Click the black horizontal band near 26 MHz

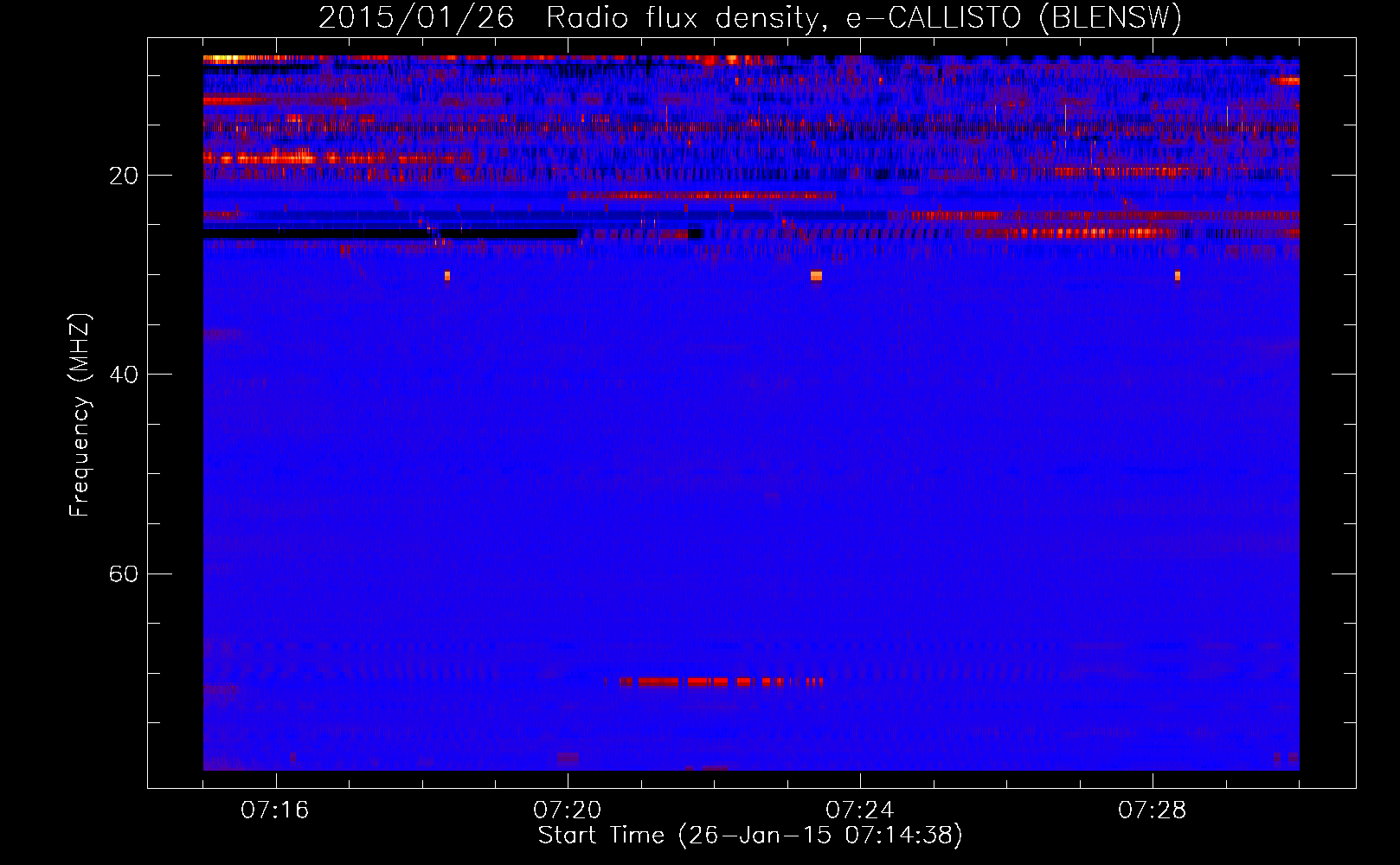point(390,234)
